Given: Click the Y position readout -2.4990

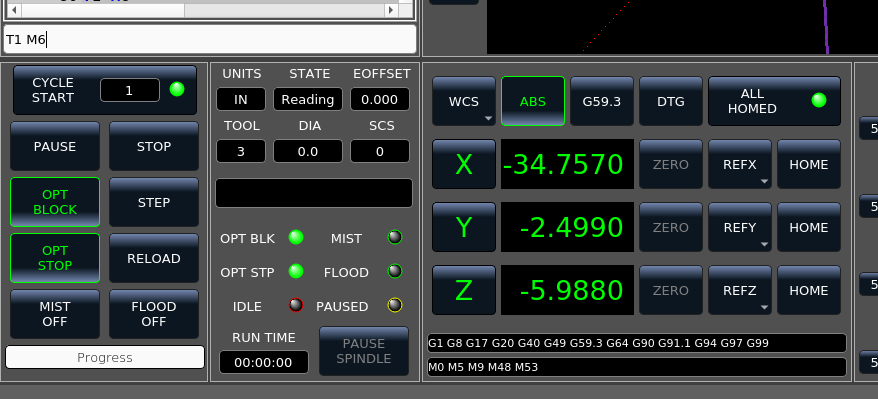Looking at the screenshot, I should tap(567, 227).
